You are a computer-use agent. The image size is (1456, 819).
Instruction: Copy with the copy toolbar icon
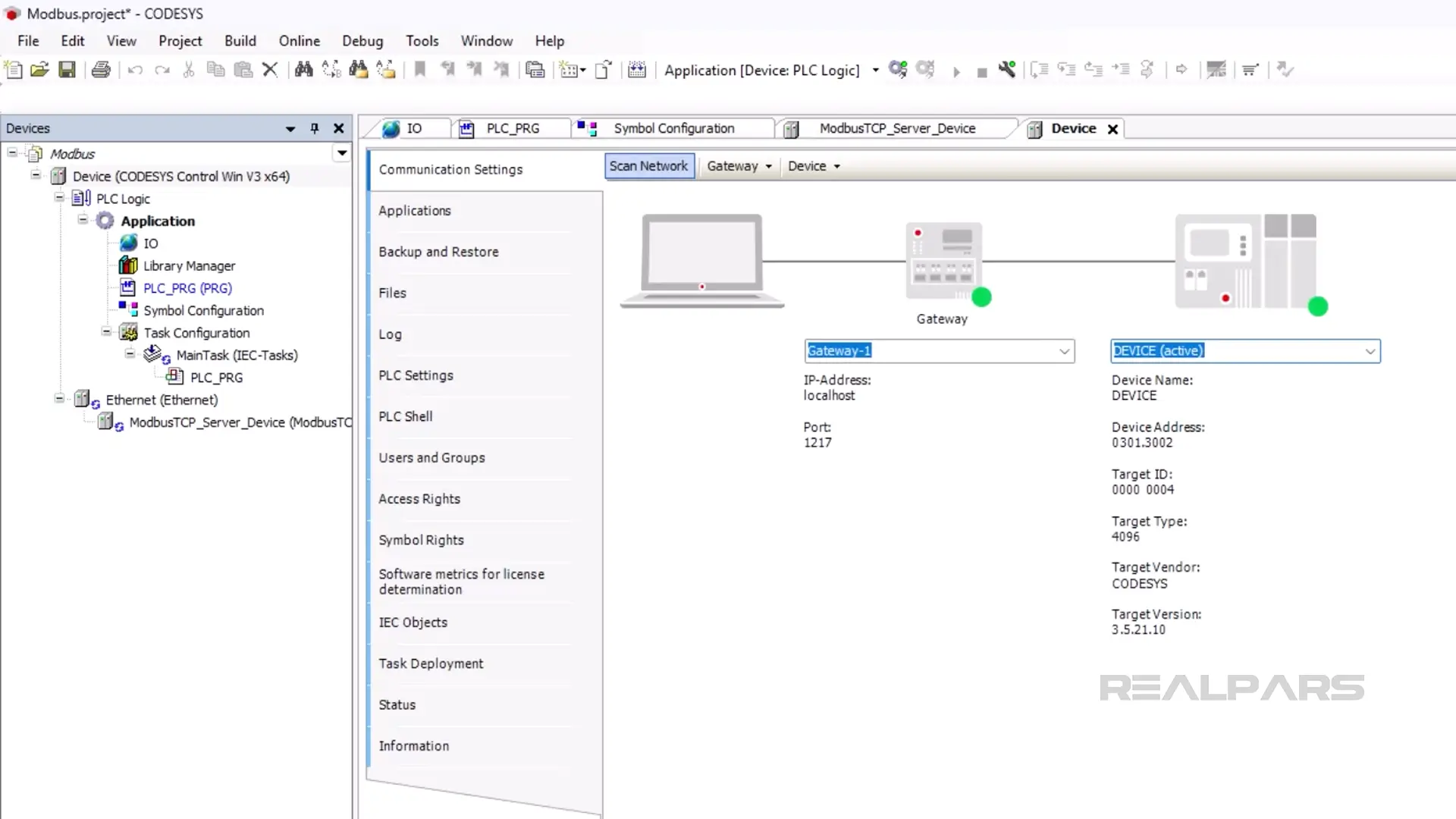(x=216, y=70)
